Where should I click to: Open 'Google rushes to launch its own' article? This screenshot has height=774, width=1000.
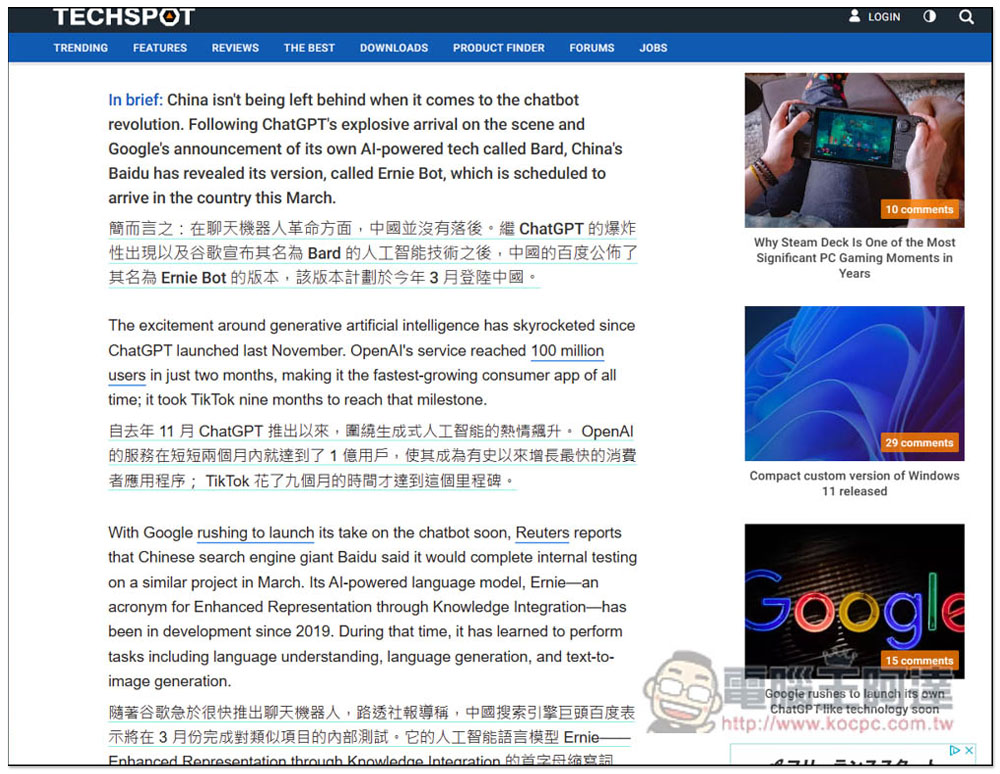[854, 701]
